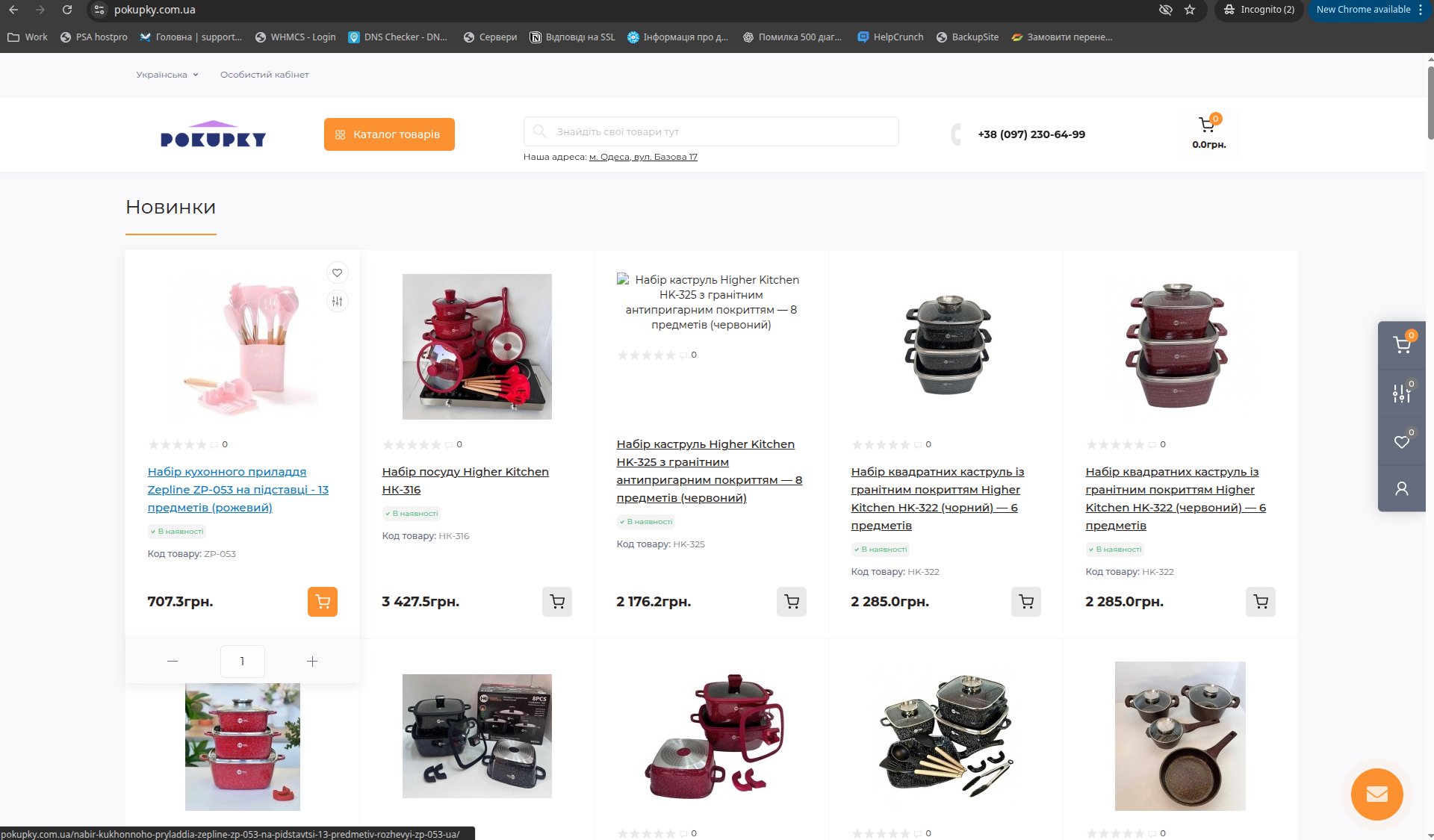Expand Українська language dropdown
1434x840 pixels.
click(x=167, y=75)
